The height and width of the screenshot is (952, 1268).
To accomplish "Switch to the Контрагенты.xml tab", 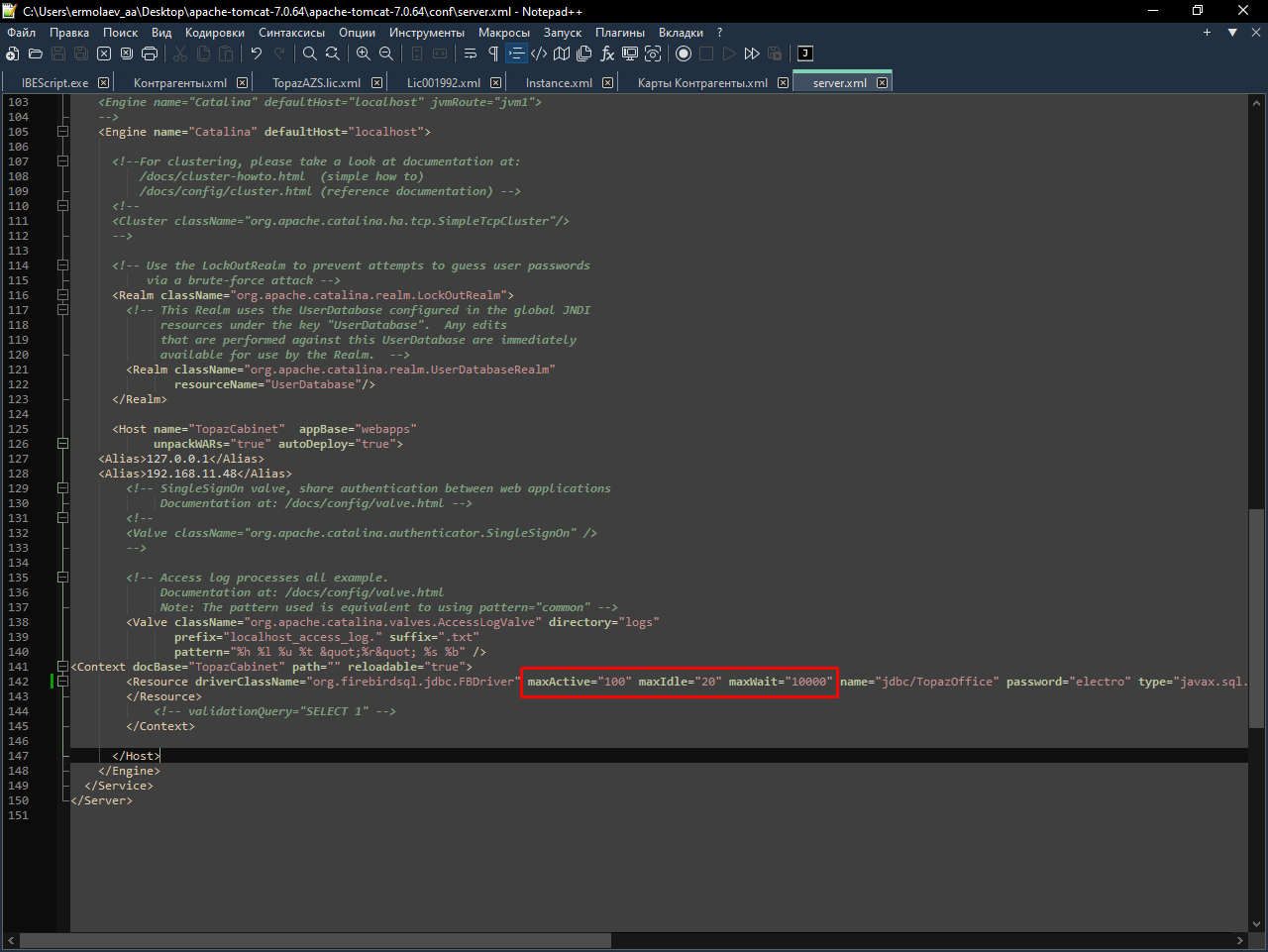I will click(180, 83).
